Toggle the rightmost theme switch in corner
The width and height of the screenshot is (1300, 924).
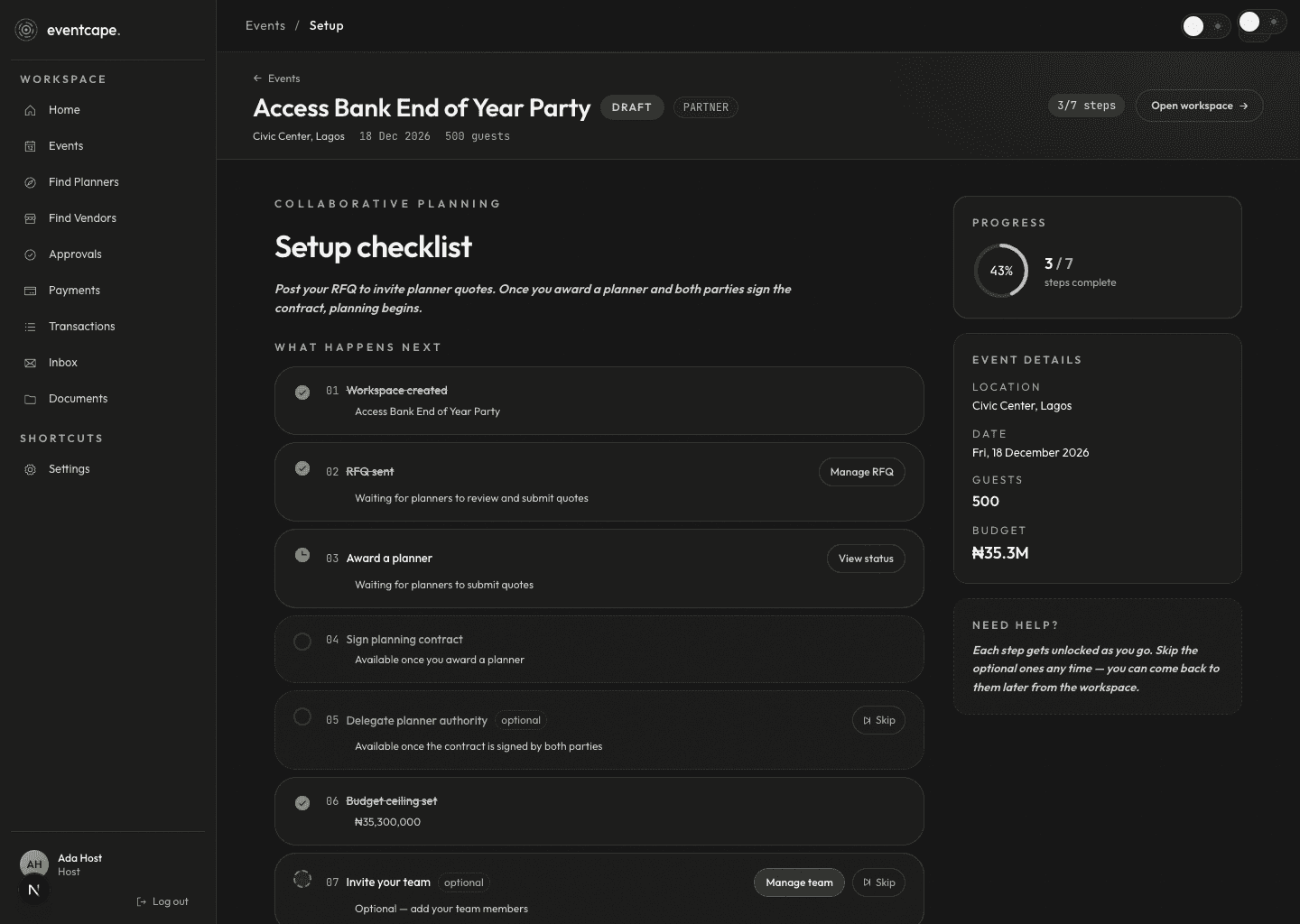[1261, 22]
